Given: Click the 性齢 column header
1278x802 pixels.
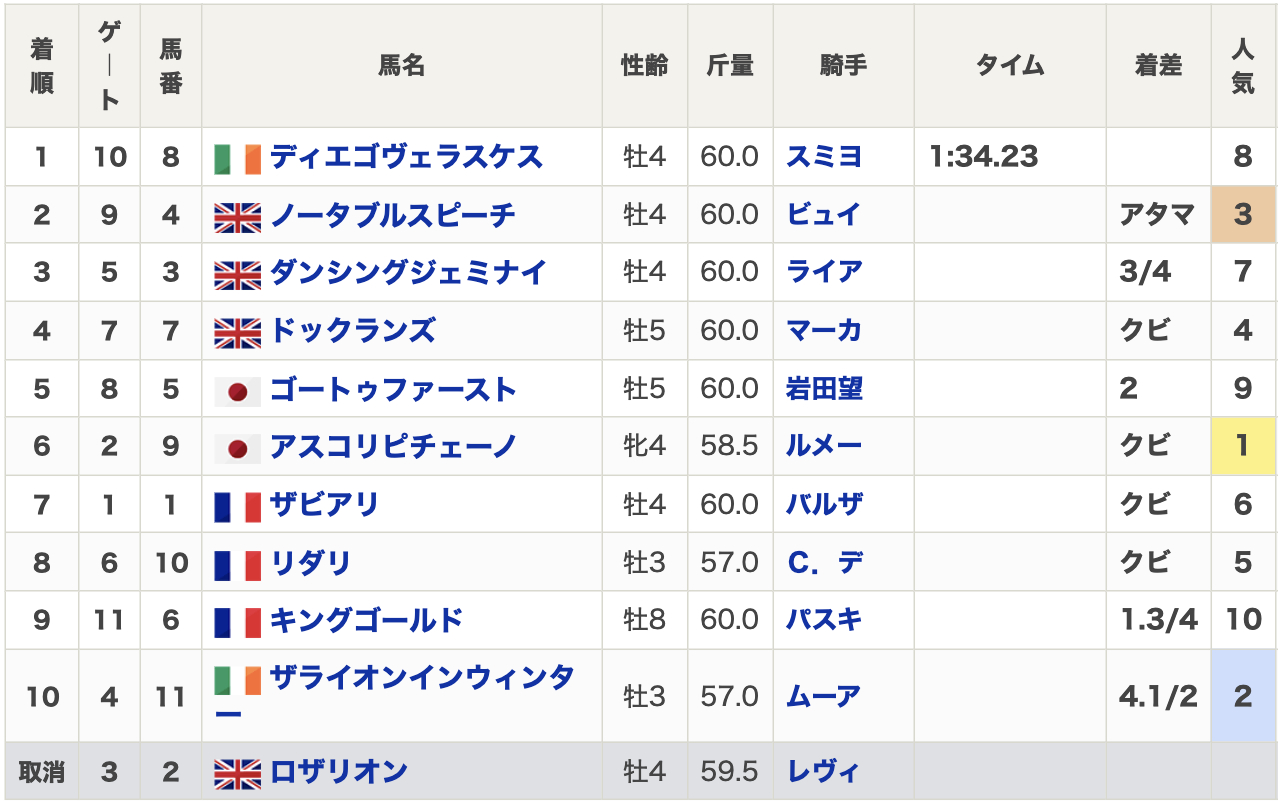Looking at the screenshot, I should [645, 66].
